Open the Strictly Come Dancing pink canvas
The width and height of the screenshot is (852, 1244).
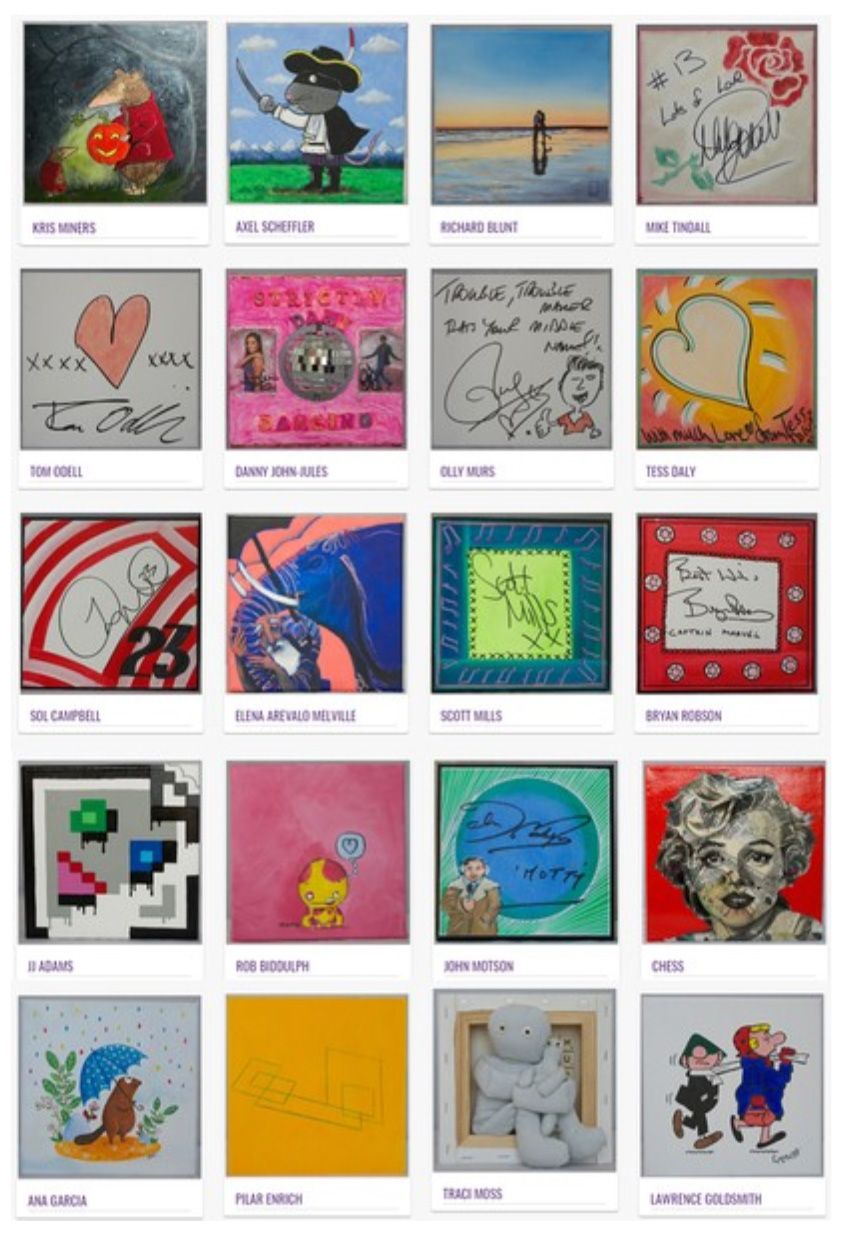pyautogui.click(x=316, y=359)
